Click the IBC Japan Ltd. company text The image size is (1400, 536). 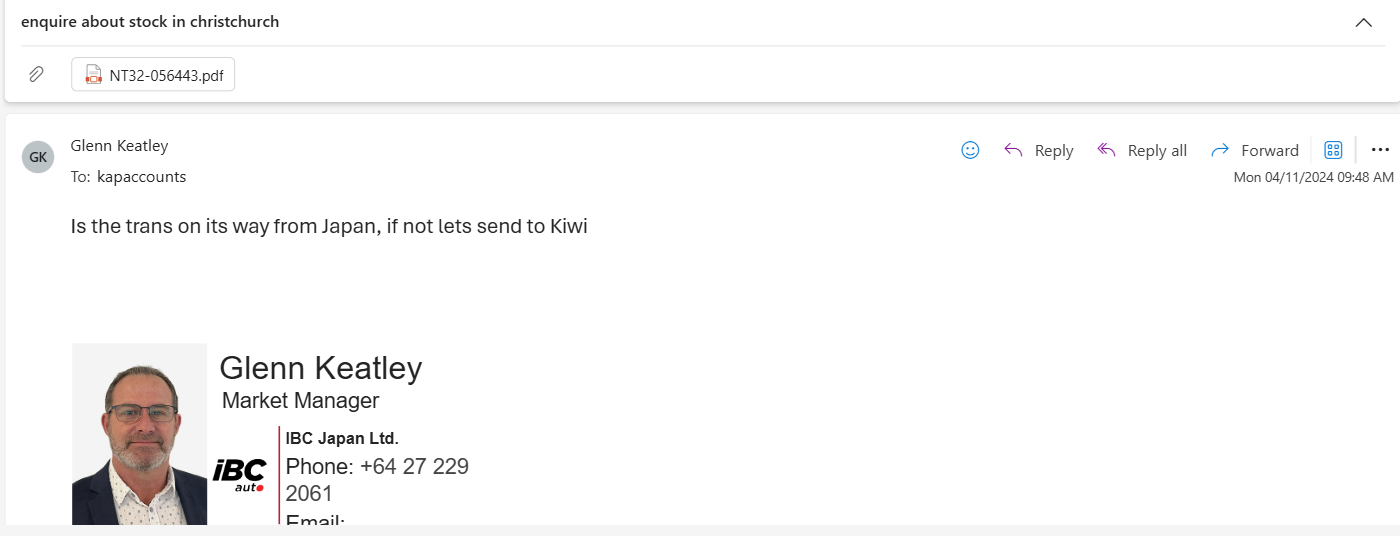tap(342, 438)
